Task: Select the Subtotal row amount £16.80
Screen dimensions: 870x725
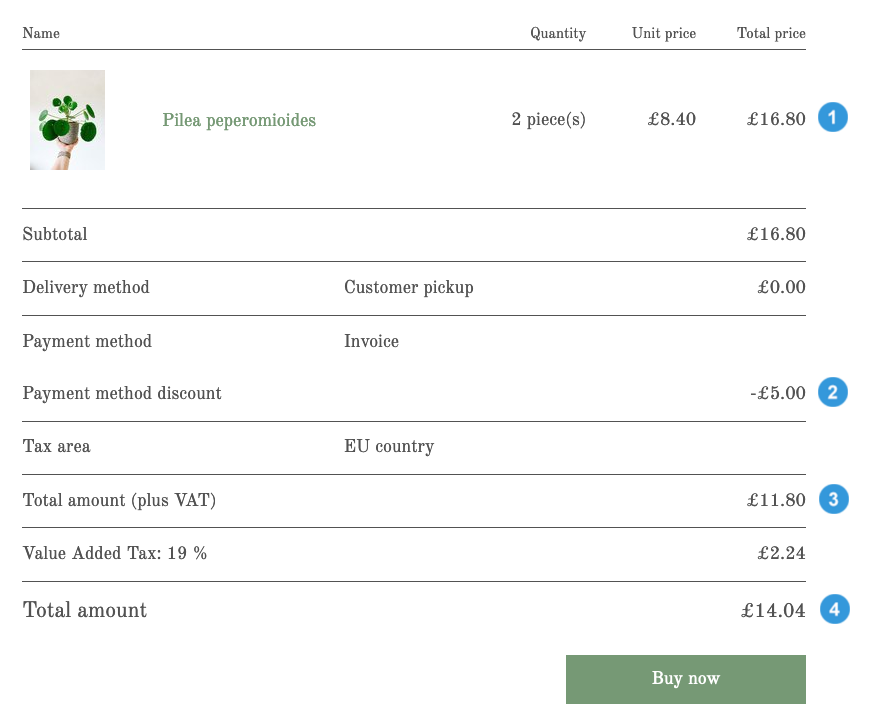Action: pyautogui.click(x=779, y=234)
